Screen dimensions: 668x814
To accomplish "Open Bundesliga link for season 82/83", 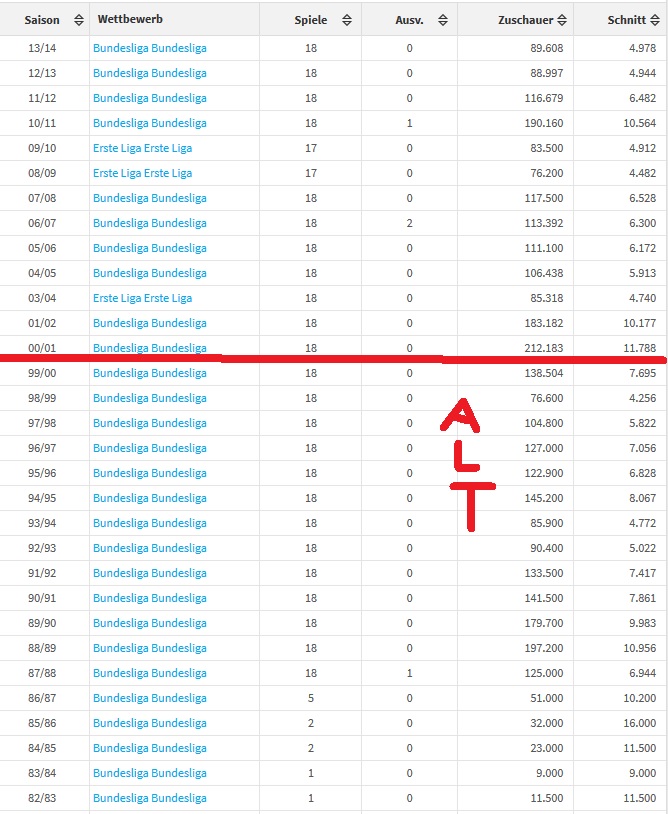I will [149, 798].
